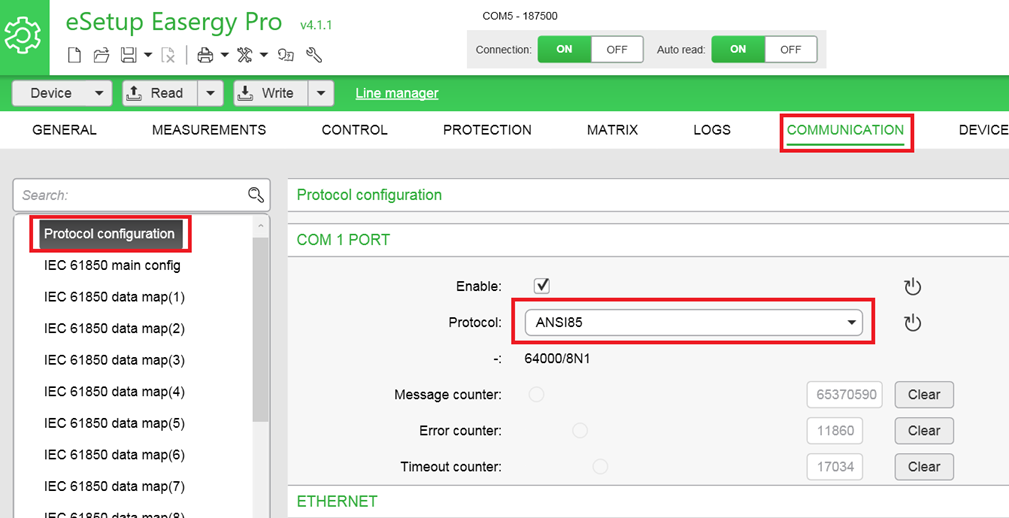The width and height of the screenshot is (1009, 518).
Task: Switch to the PROTECTION tab
Action: pyautogui.click(x=487, y=130)
